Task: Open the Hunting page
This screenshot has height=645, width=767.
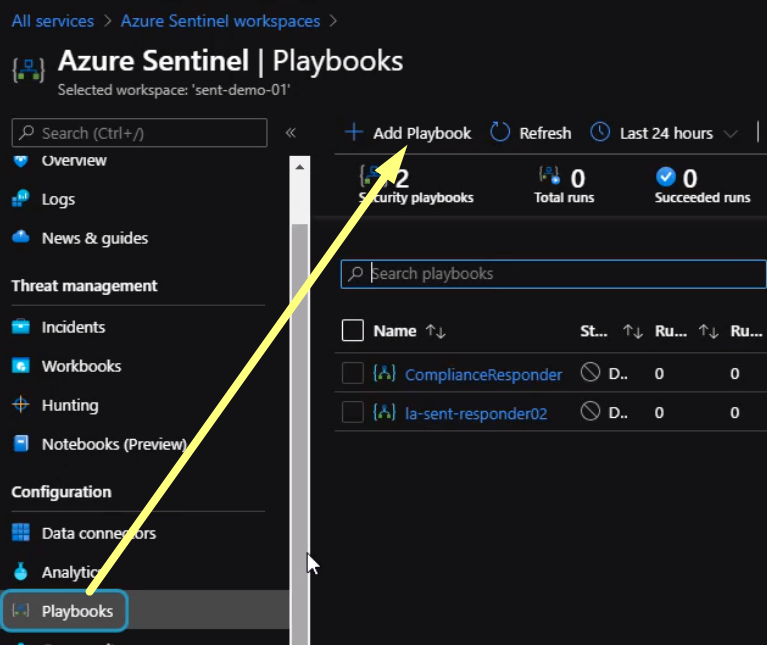Action: (70, 405)
